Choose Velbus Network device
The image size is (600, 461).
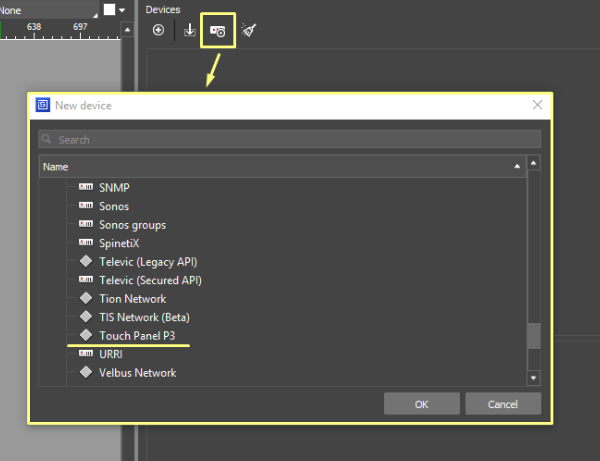point(137,373)
